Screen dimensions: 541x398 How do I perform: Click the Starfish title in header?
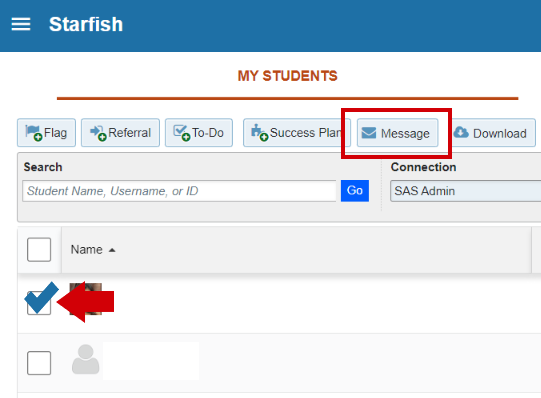86,24
